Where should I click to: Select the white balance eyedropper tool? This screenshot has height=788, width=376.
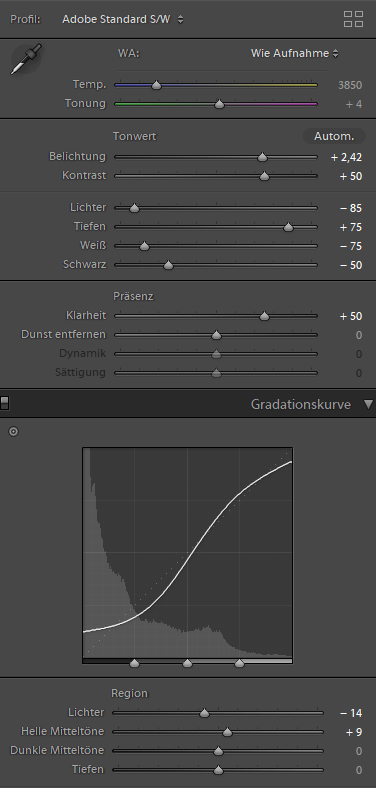click(26, 59)
